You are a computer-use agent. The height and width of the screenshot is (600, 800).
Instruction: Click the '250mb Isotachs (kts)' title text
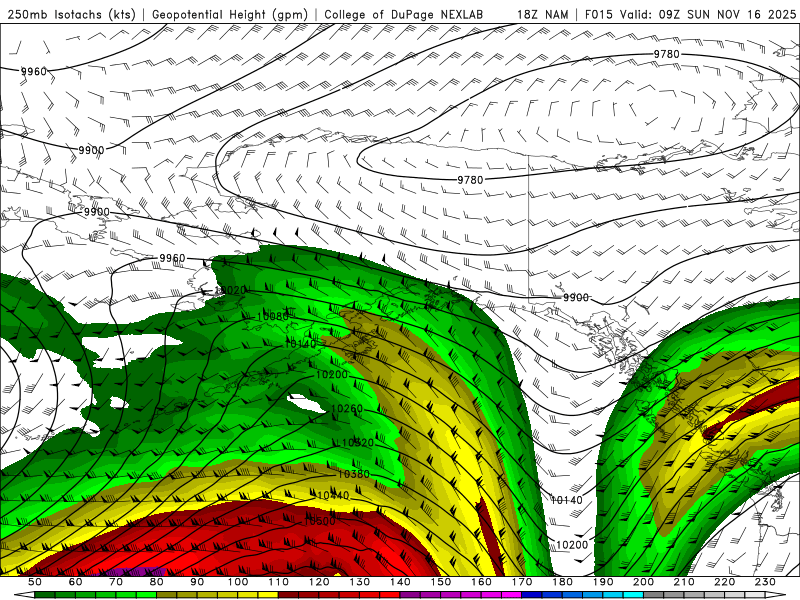[72, 14]
